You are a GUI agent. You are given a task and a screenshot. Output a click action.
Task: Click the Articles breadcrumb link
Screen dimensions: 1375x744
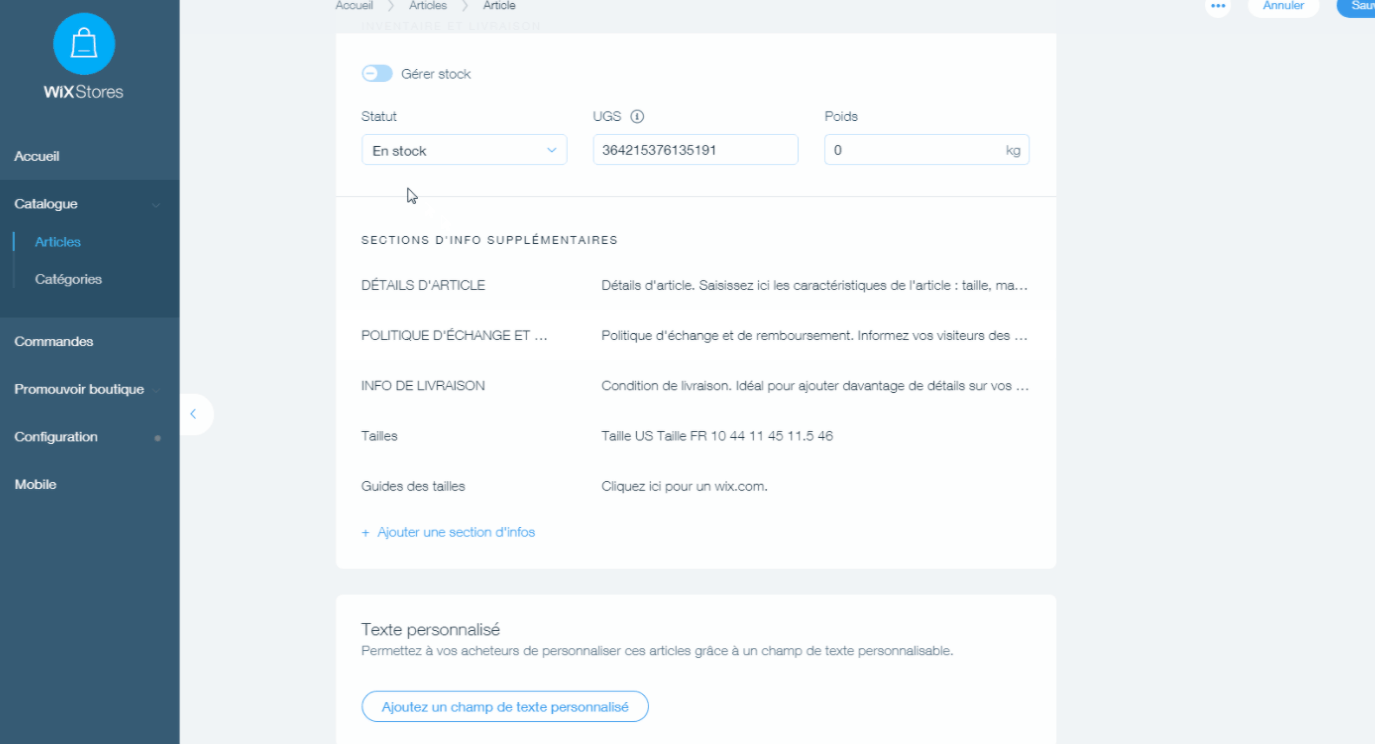(x=428, y=6)
